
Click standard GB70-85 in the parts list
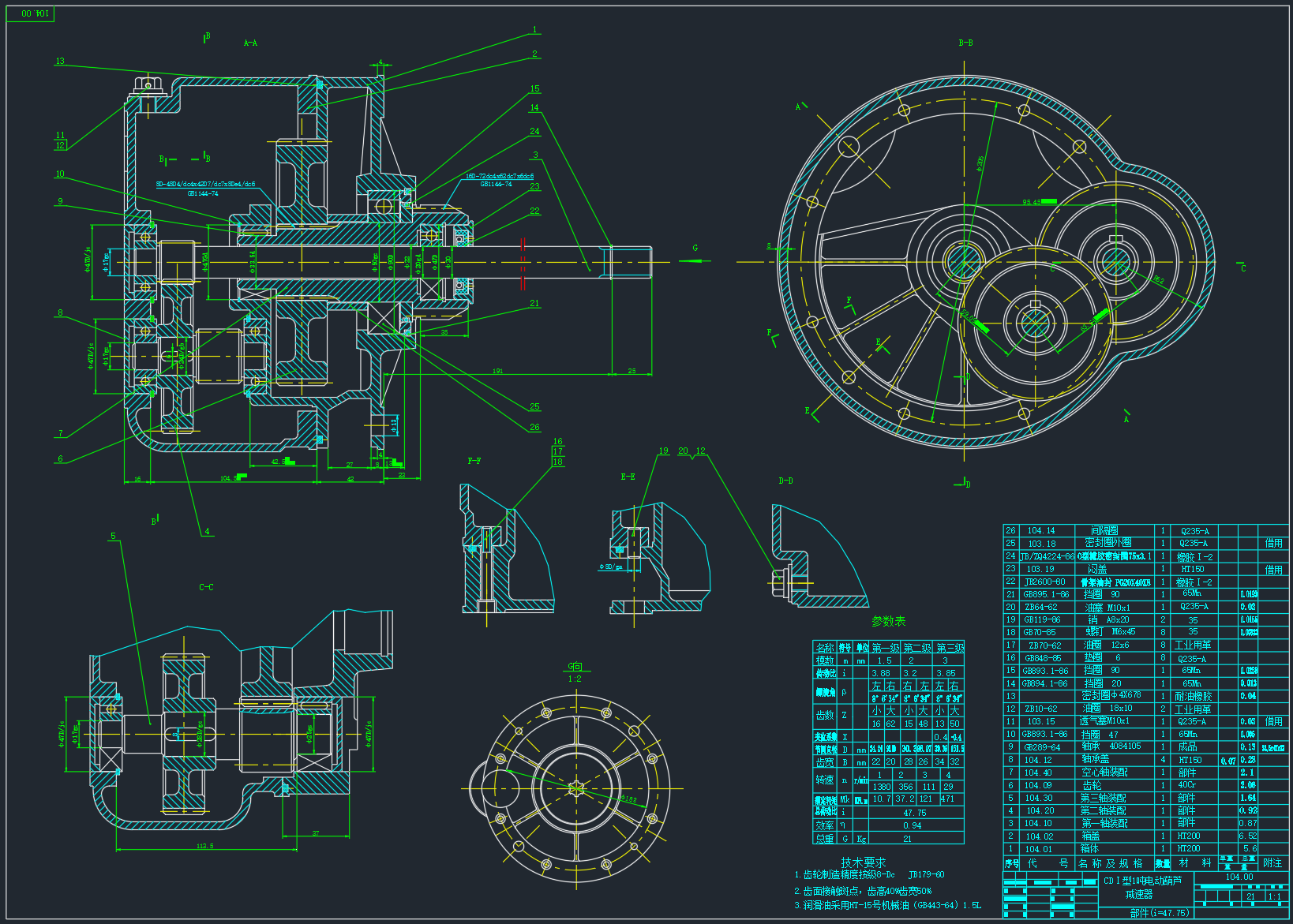tap(1040, 632)
